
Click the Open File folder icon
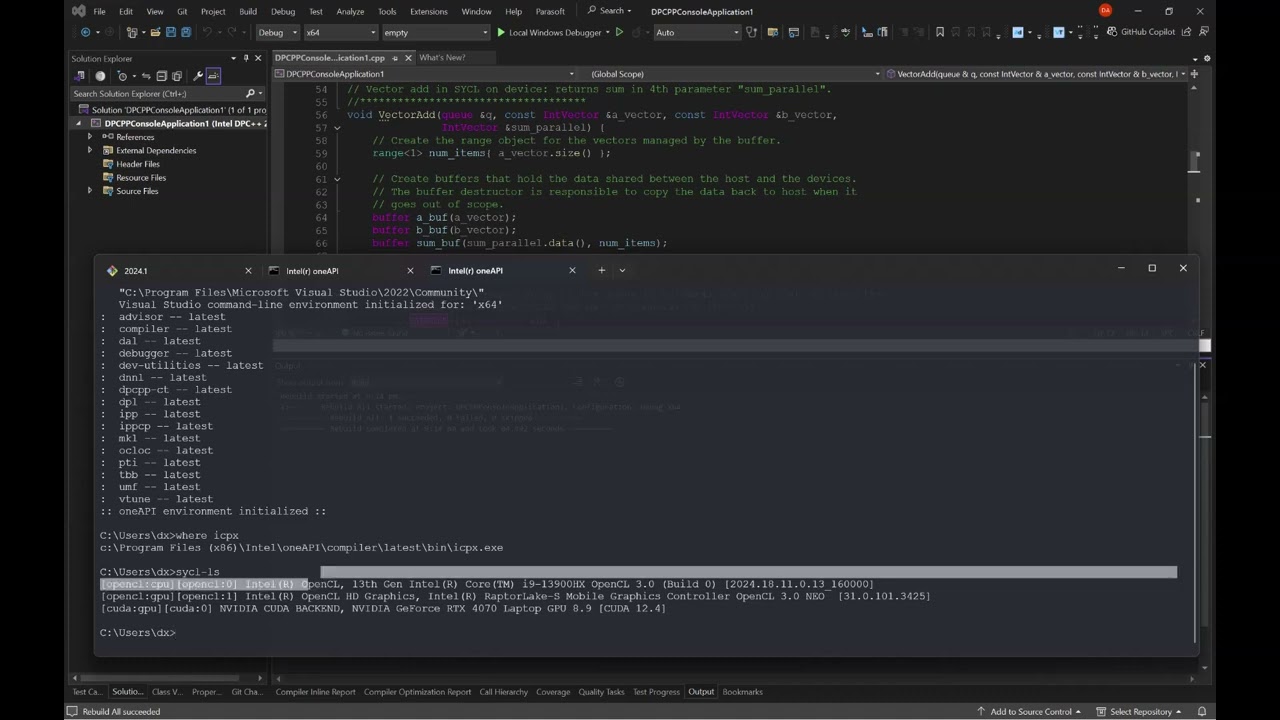tap(155, 32)
